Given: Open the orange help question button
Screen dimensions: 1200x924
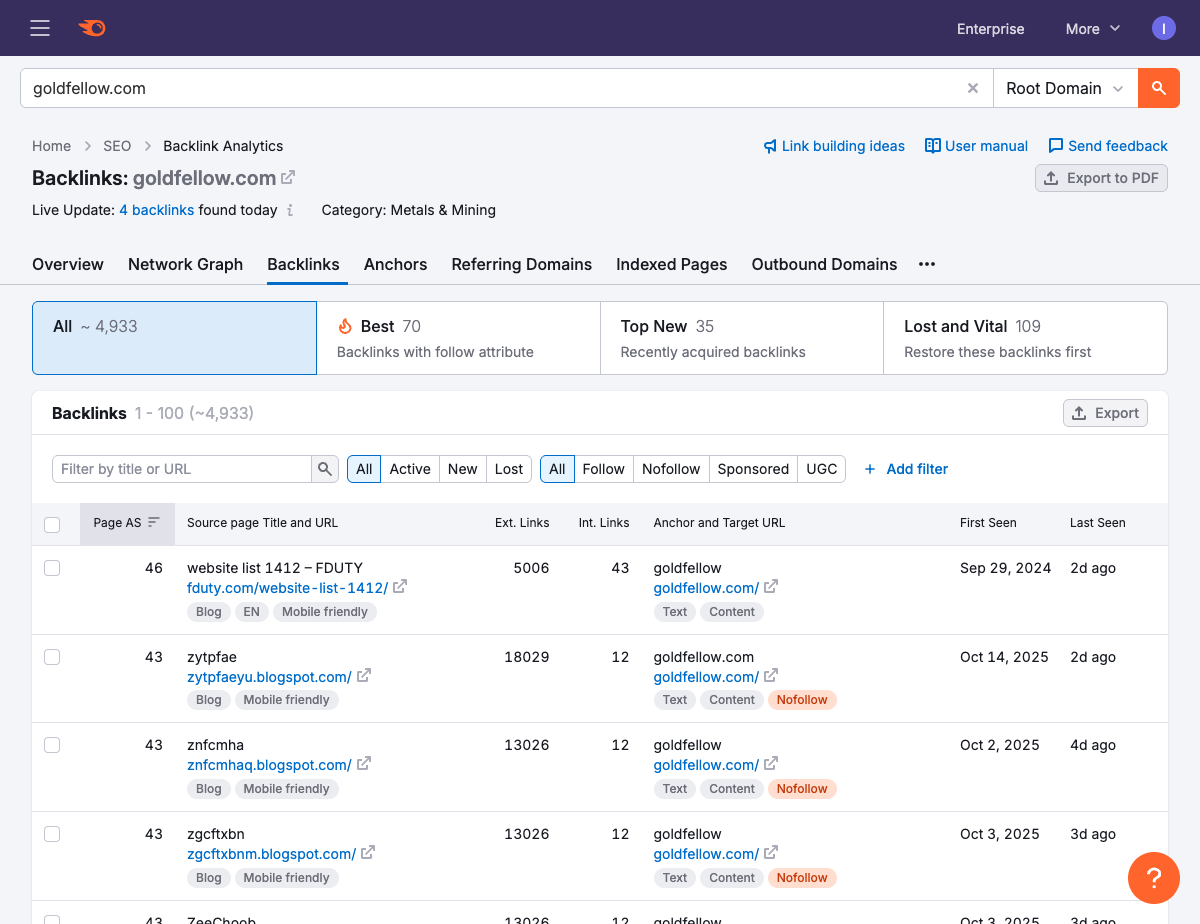Looking at the screenshot, I should click(1153, 878).
